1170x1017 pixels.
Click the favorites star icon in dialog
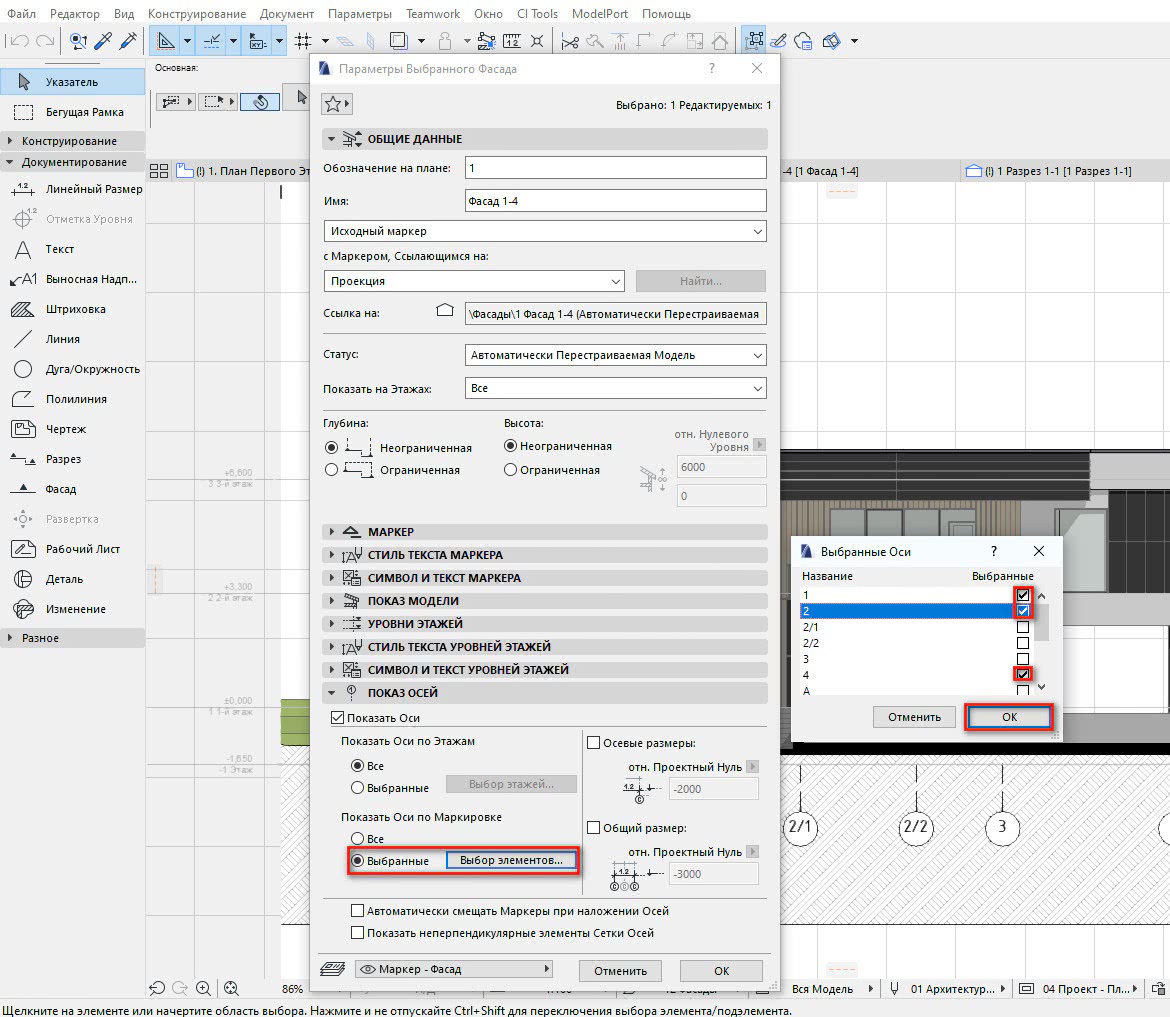[x=334, y=105]
